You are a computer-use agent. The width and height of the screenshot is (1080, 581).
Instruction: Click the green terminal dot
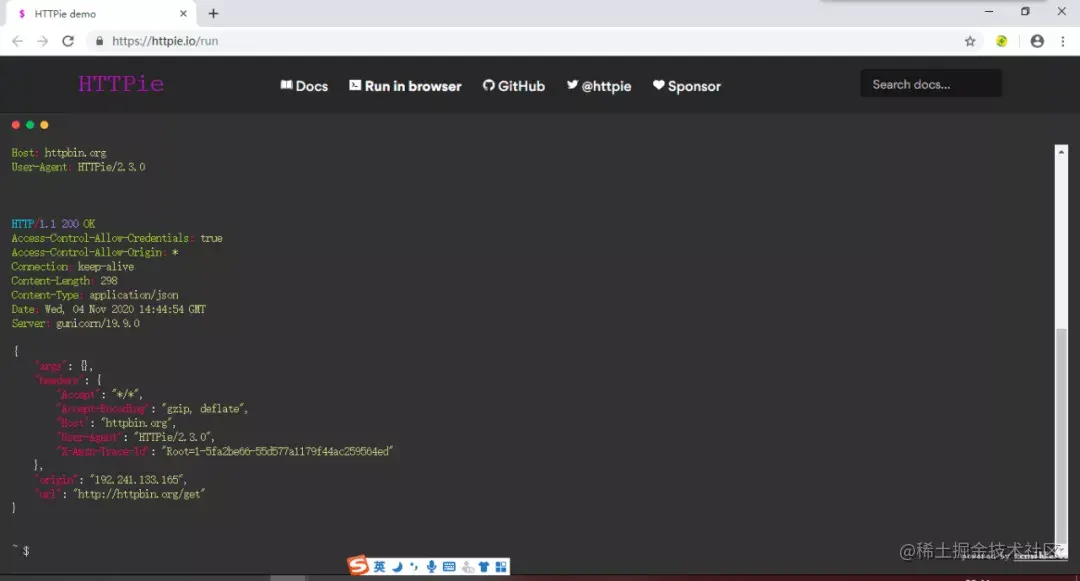[x=30, y=125]
